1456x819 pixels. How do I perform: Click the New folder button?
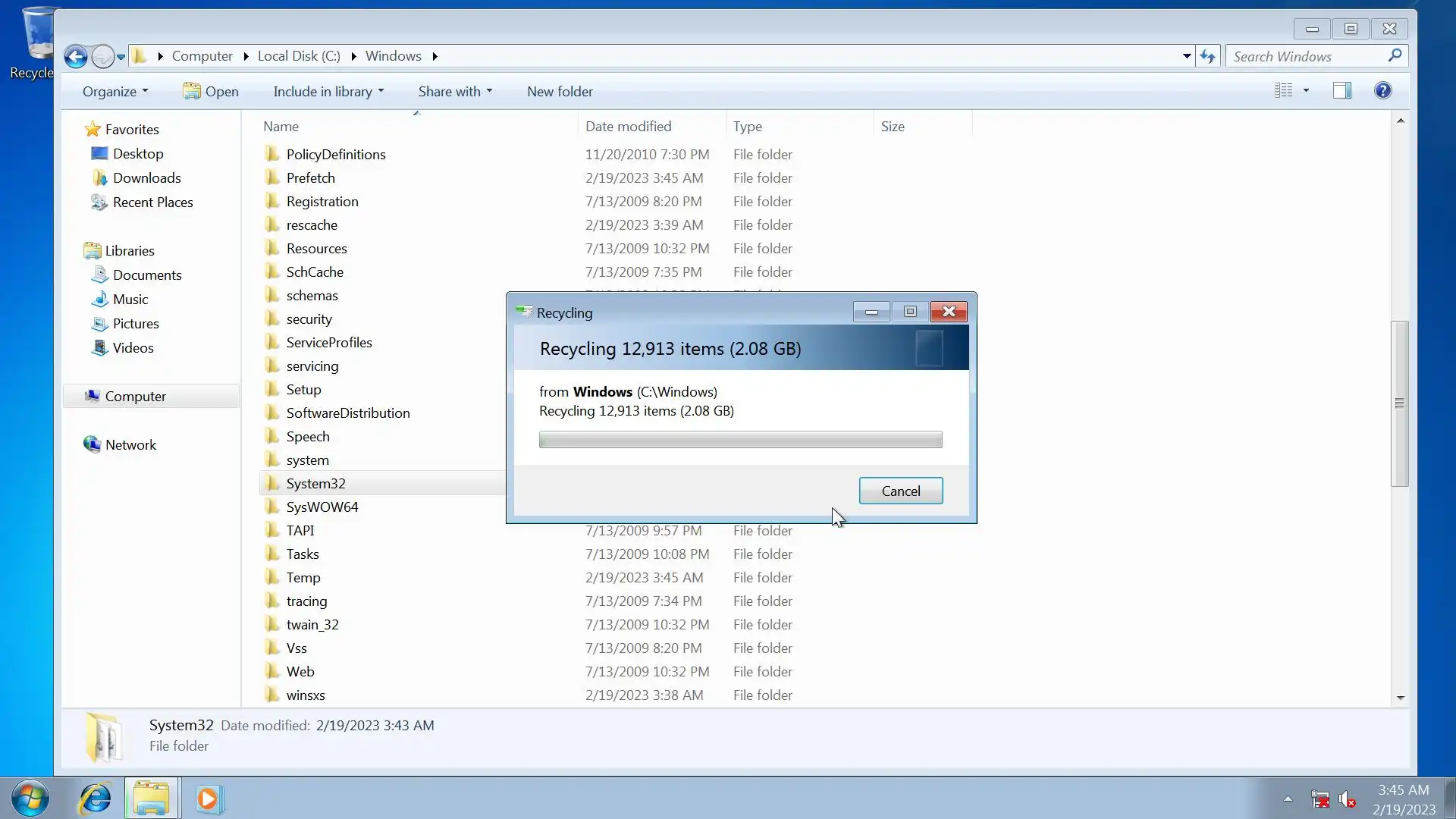click(x=560, y=92)
